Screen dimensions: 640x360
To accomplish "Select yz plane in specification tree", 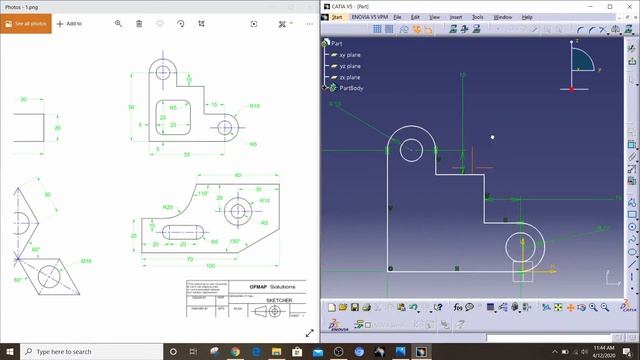I will (350, 66).
